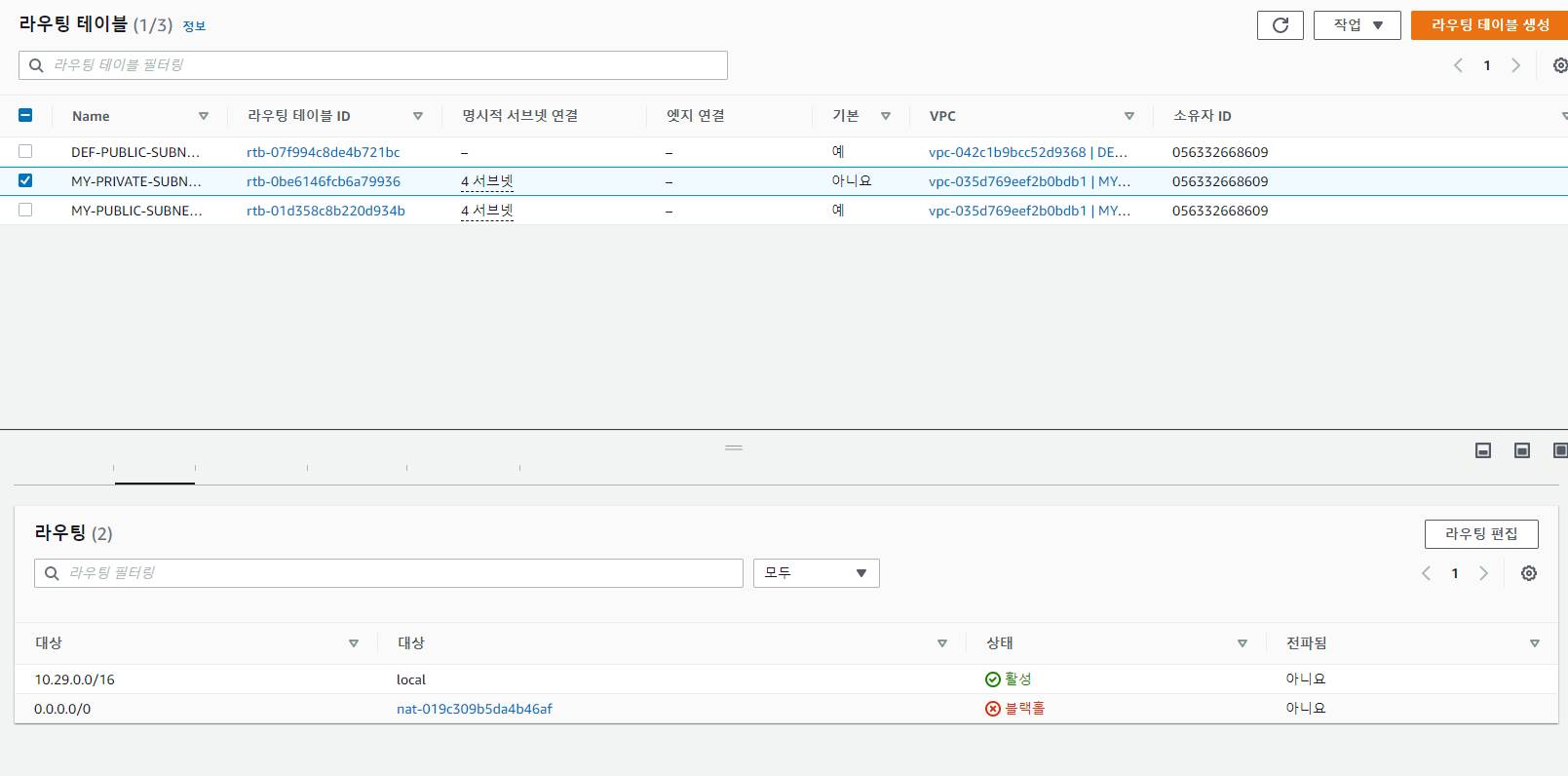Show 4 서브넷 for MY-PUBLIC-SUBNE row
This screenshot has width=1568, height=776.
(487, 211)
